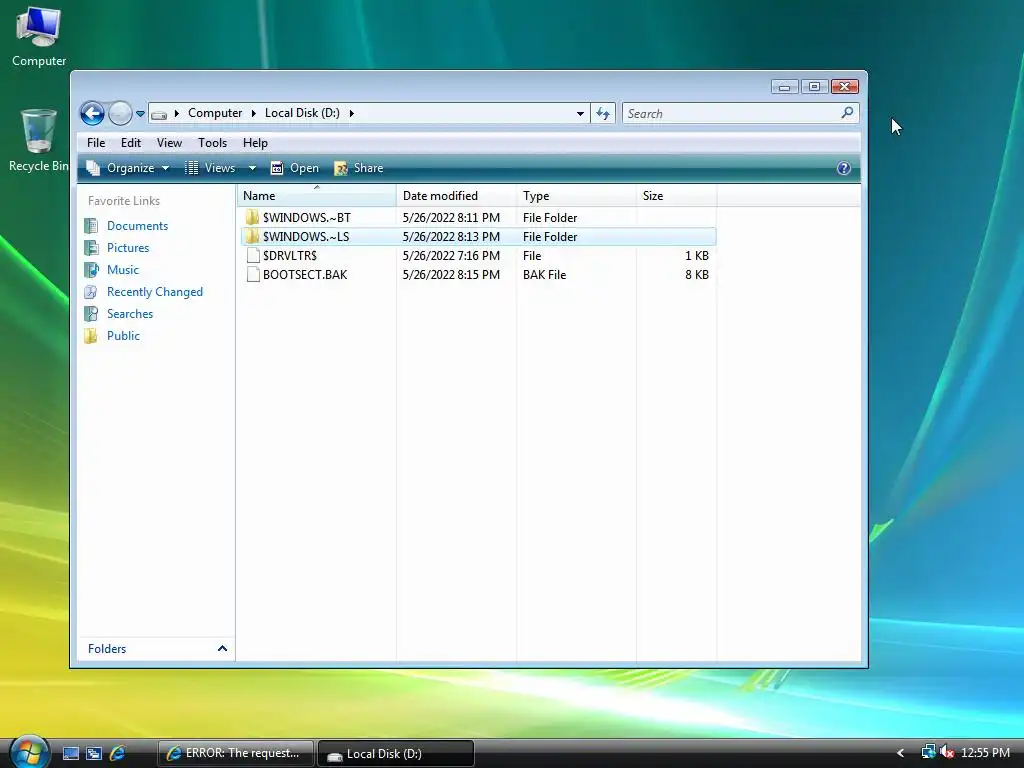Image resolution: width=1024 pixels, height=768 pixels.
Task: Click the 8 KB size cell
Action: pos(697,274)
